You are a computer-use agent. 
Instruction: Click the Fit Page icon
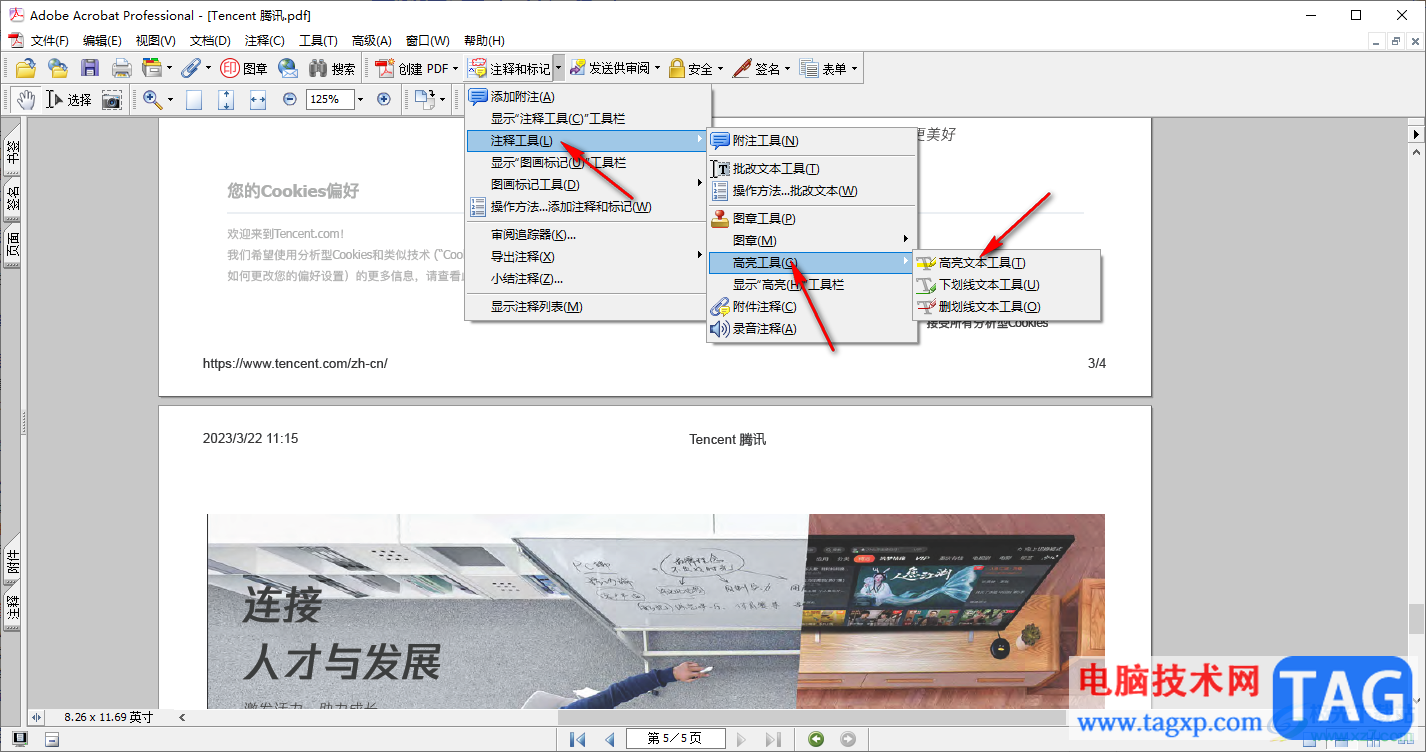(x=226, y=99)
